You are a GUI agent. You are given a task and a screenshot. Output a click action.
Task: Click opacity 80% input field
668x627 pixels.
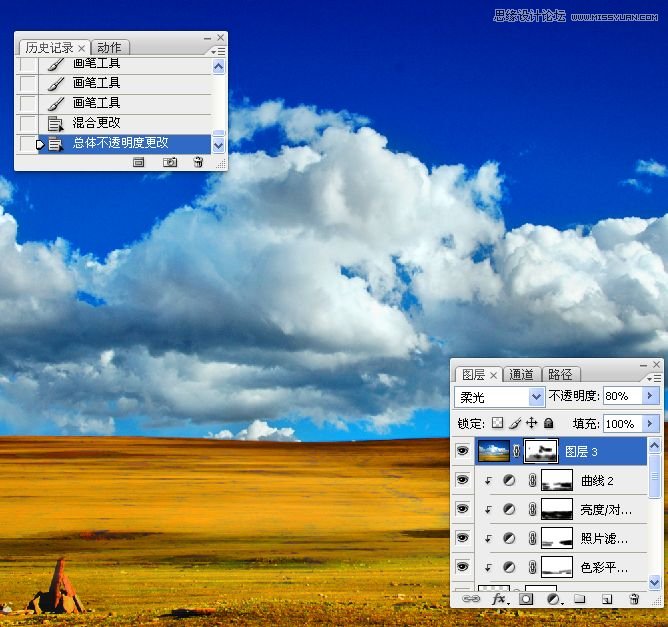click(622, 396)
